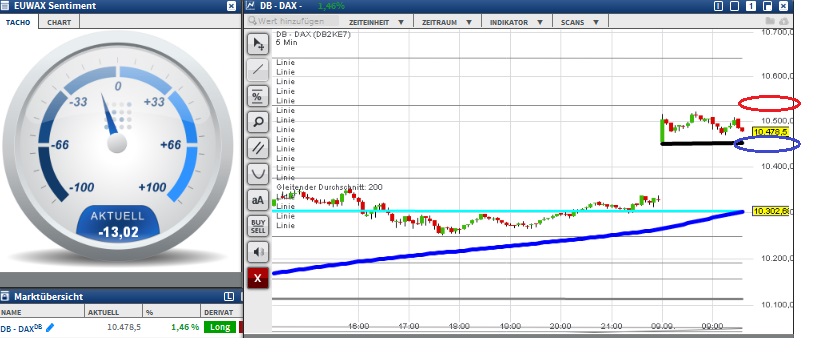Open the INDIKATOR dropdown
Image resolution: width=822 pixels, height=363 pixels.
[x=515, y=22]
